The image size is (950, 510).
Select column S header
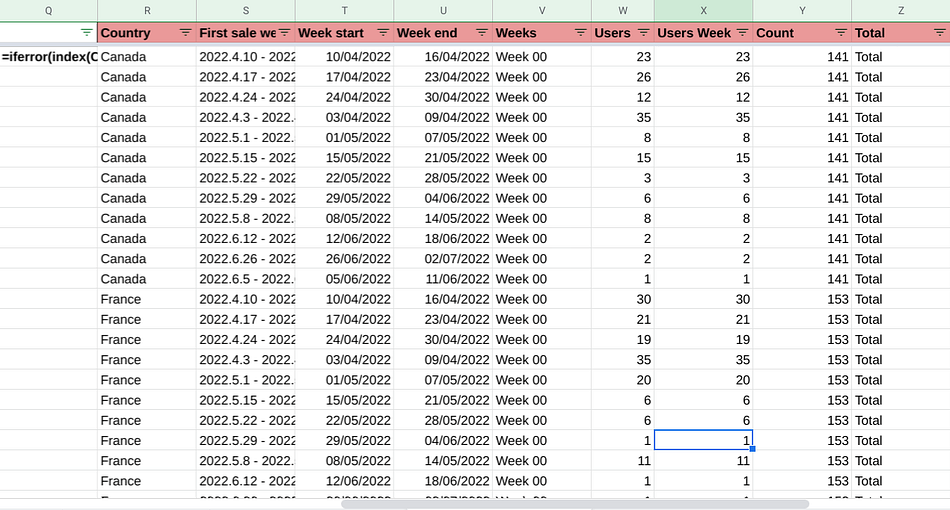[246, 11]
